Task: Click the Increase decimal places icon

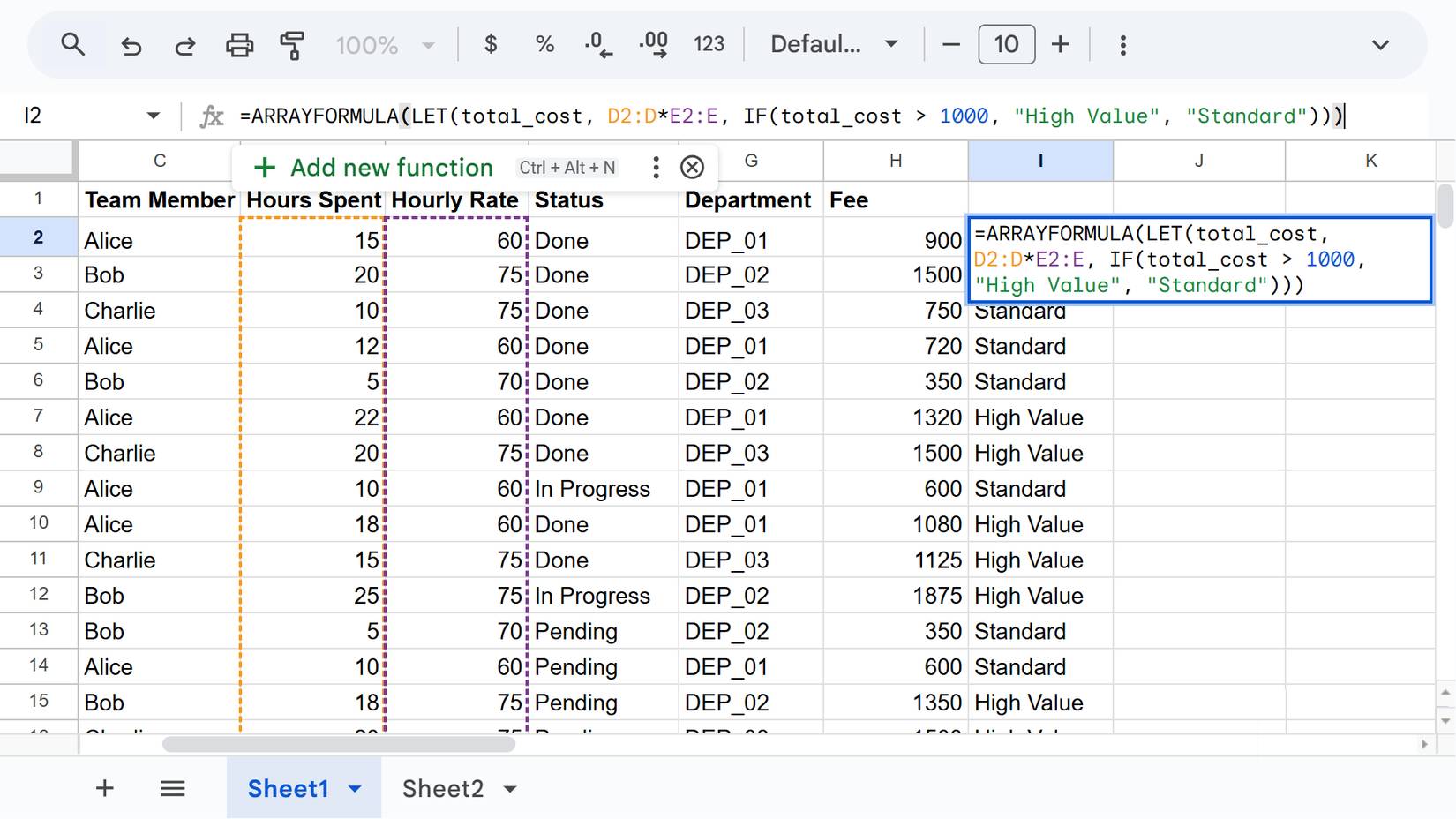Action: (653, 44)
